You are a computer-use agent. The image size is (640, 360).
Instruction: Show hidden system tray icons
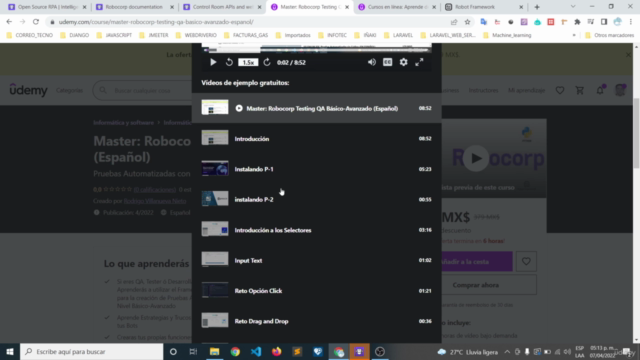click(507, 352)
